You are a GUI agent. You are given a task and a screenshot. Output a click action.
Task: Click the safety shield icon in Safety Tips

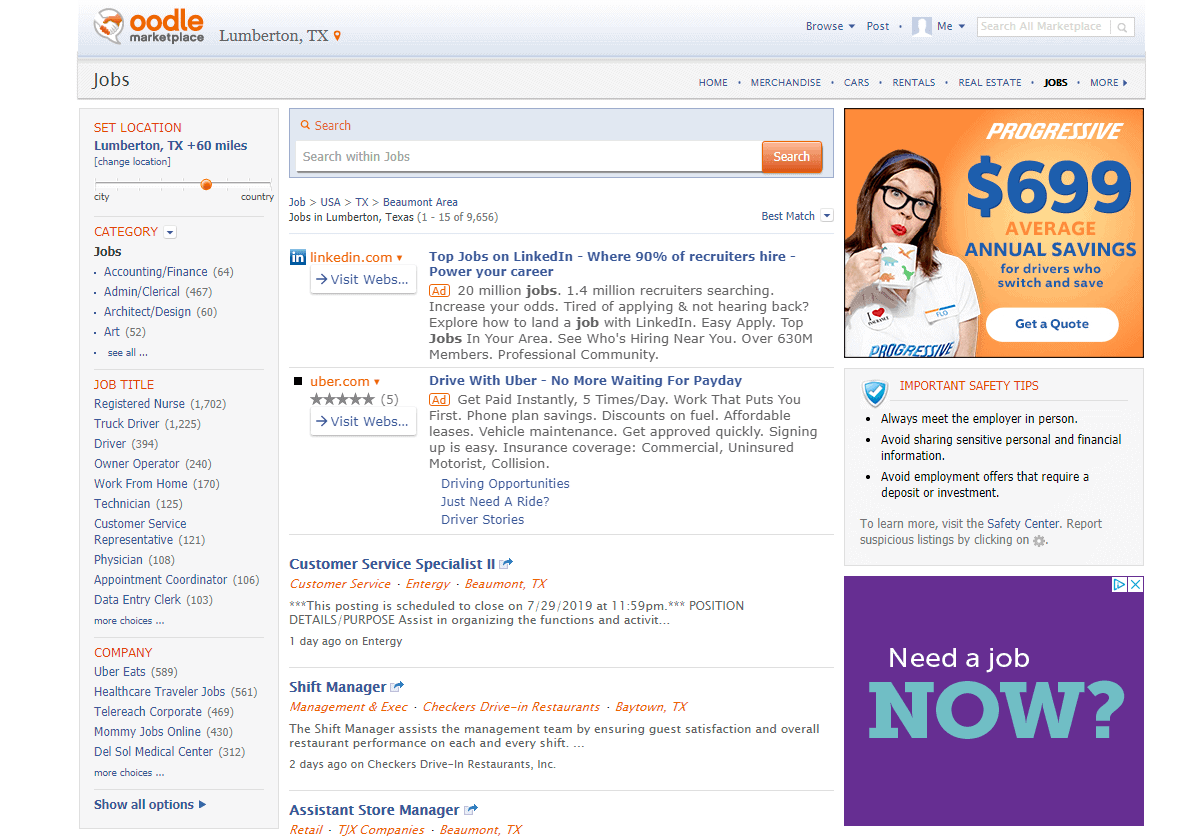coord(875,393)
